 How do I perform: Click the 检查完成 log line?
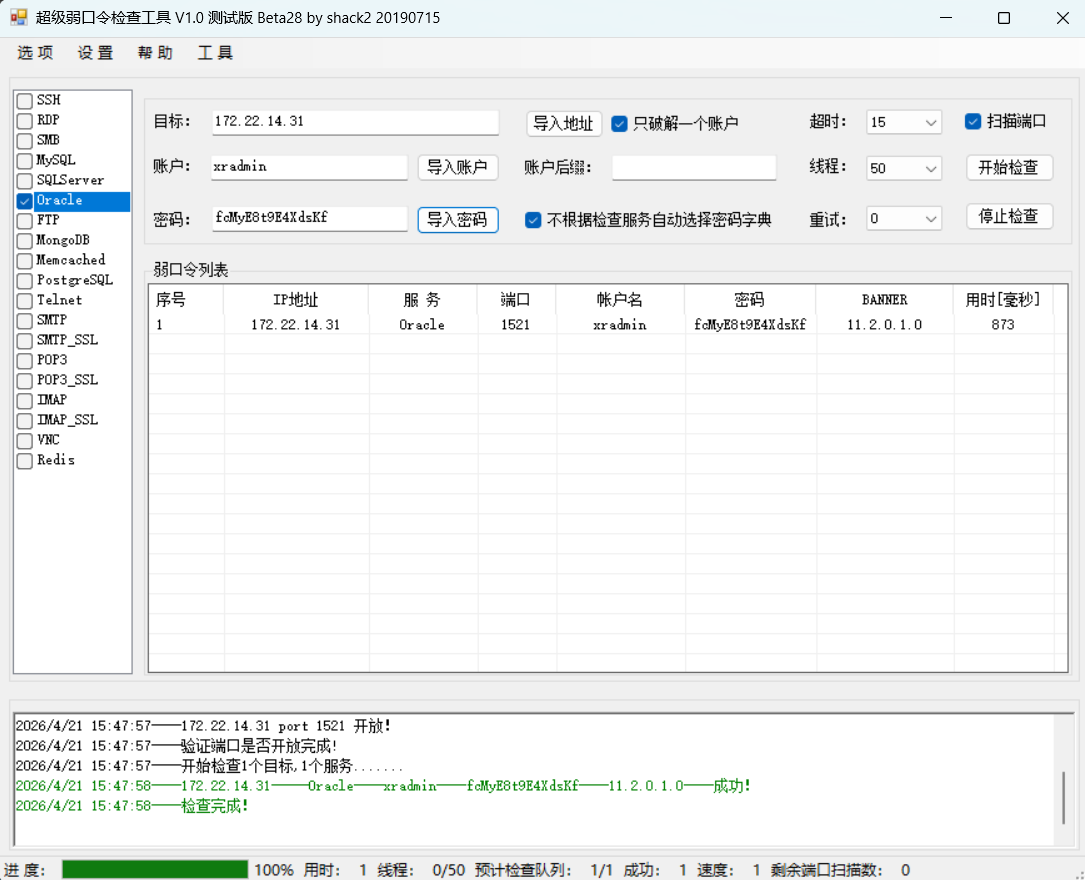click(131, 806)
